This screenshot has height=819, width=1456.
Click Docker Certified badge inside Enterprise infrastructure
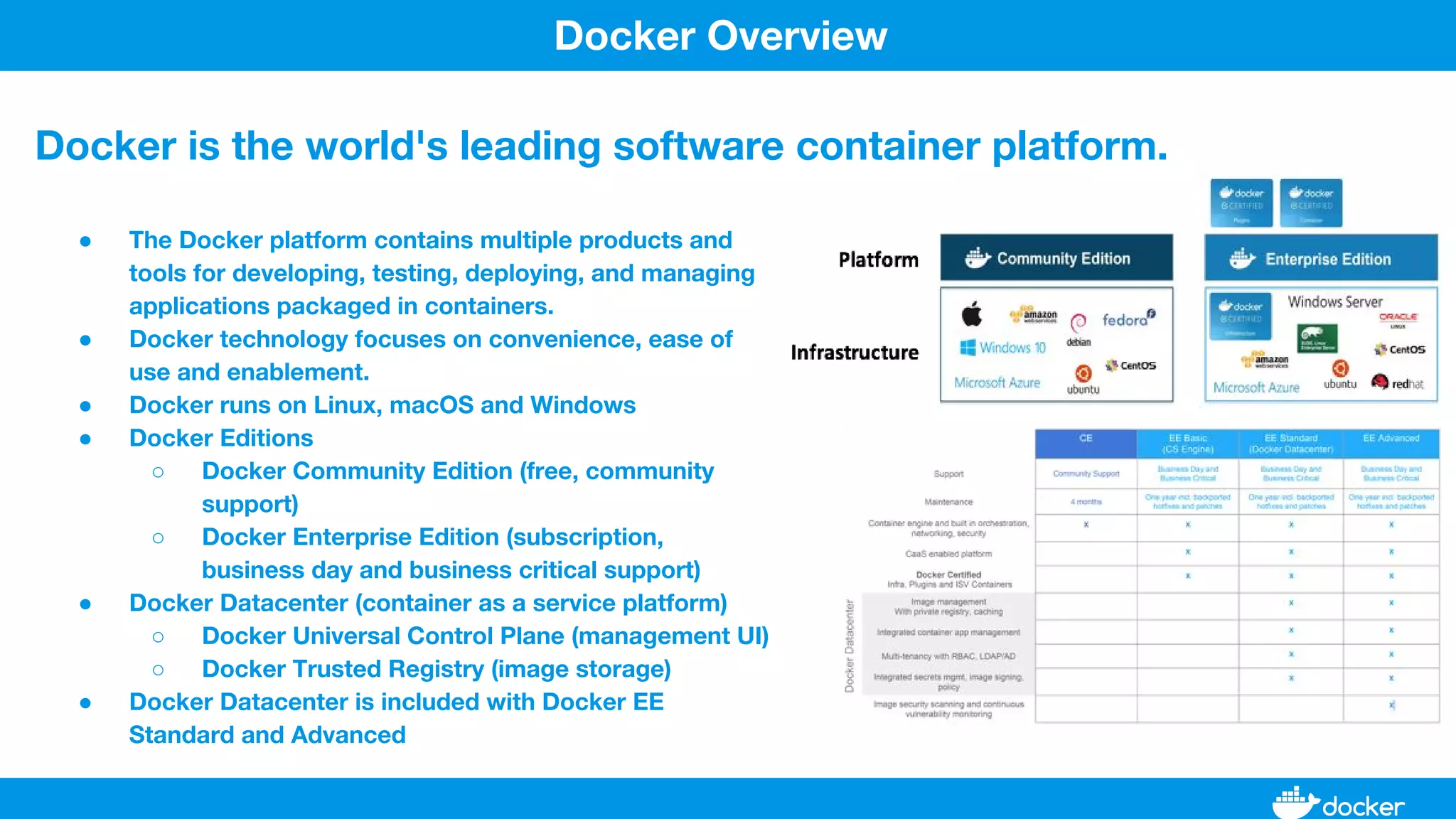[x=1241, y=315]
